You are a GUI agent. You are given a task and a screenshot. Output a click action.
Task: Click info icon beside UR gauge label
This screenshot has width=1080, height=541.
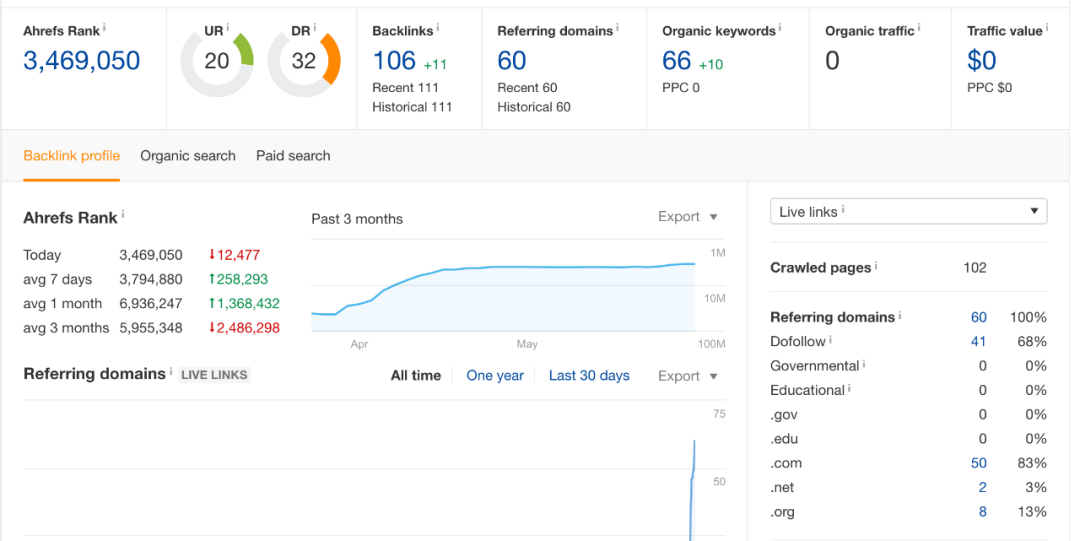pos(228,28)
